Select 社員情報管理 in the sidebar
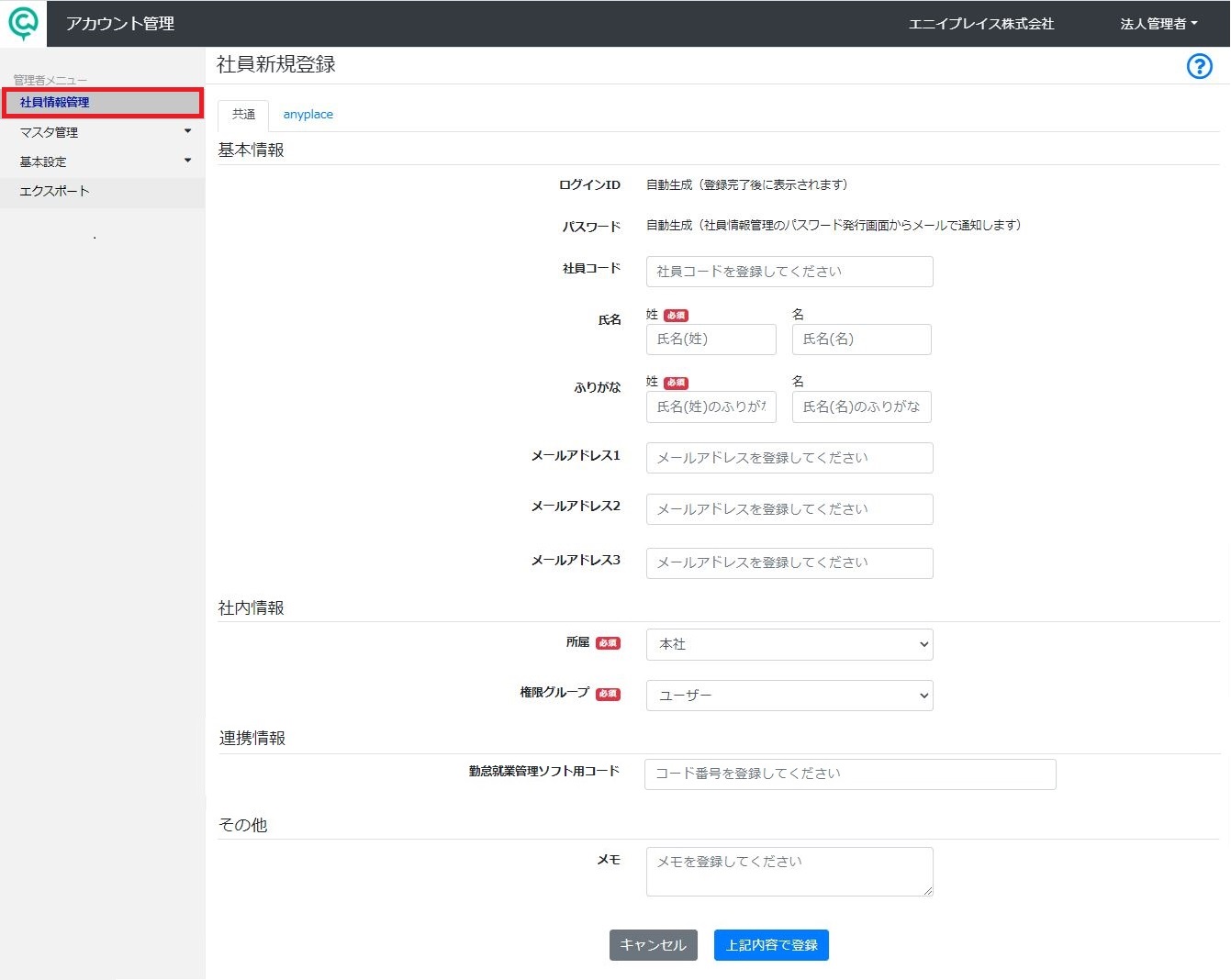Screen dimensions: 1231x980 point(102,103)
